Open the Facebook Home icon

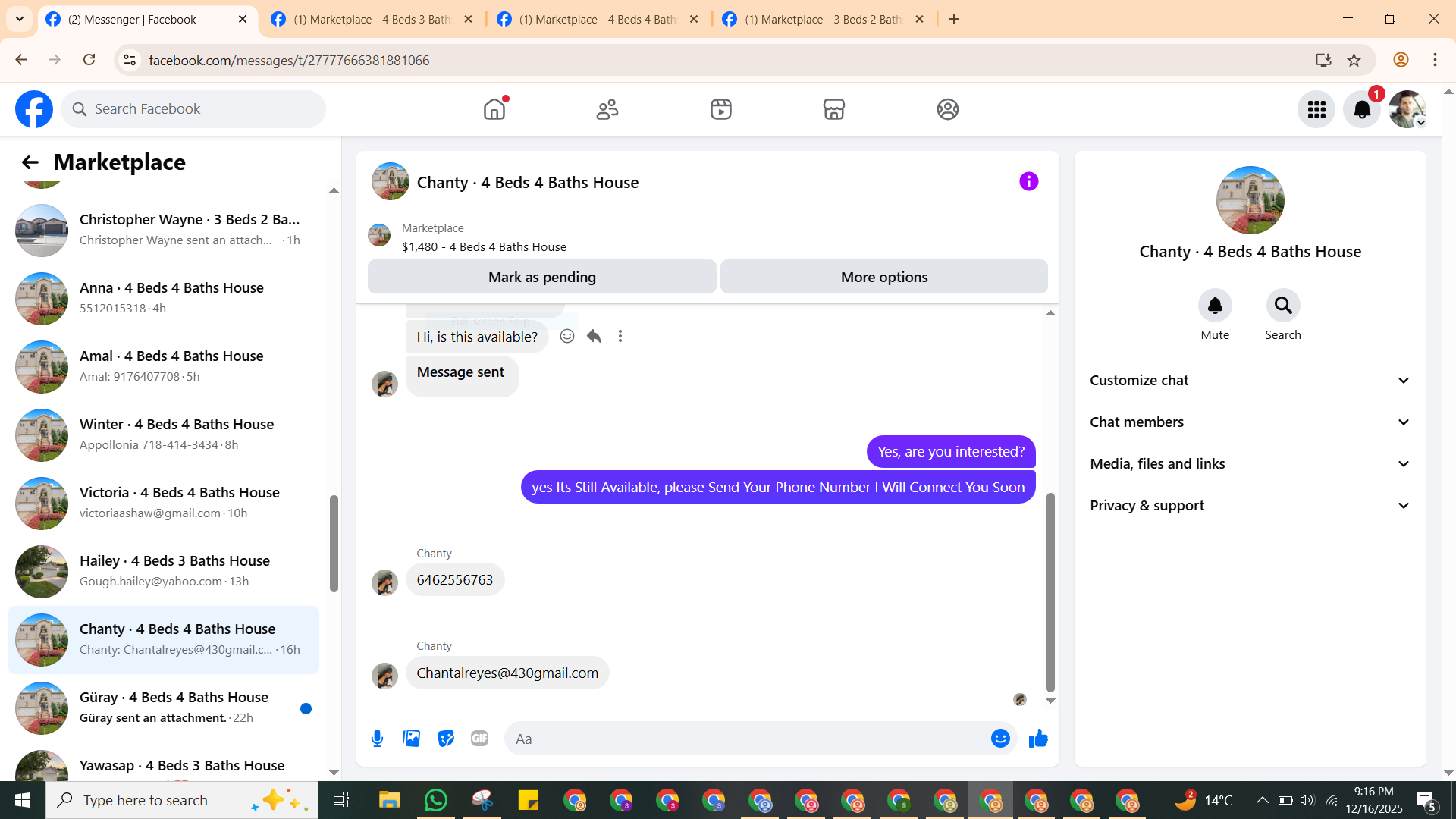pos(494,109)
